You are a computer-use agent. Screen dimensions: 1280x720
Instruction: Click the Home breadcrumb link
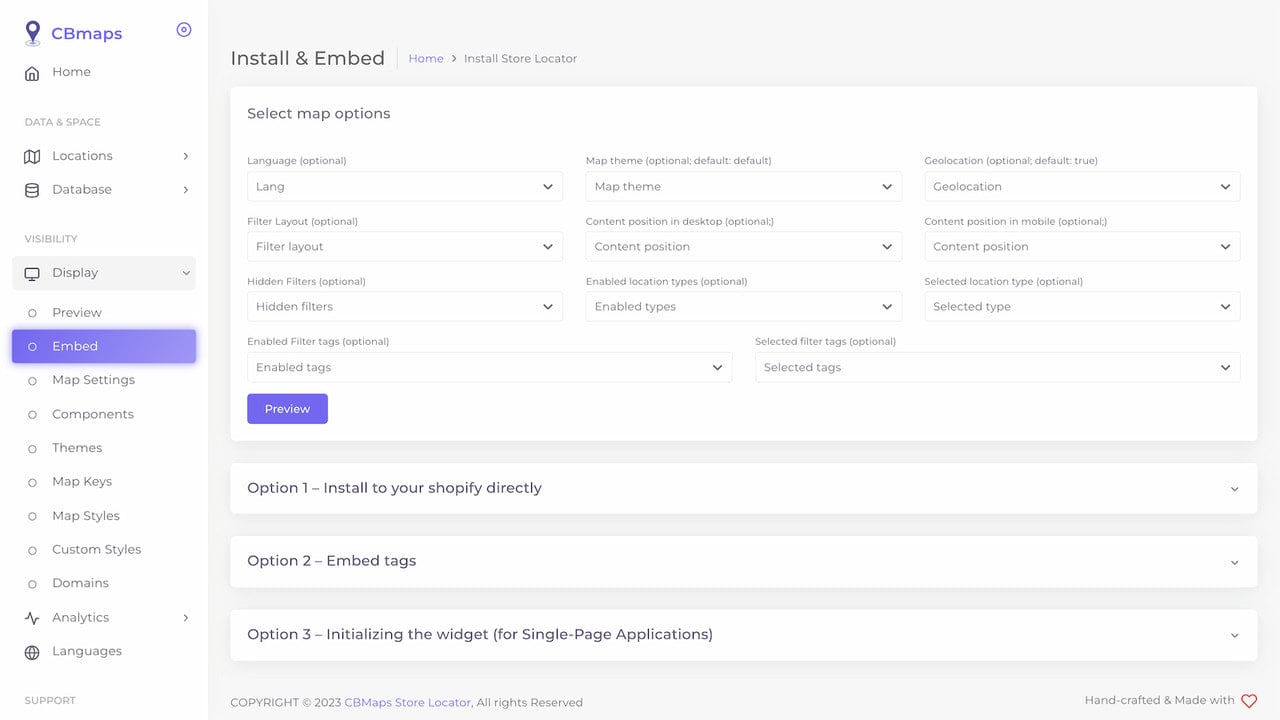coord(426,59)
